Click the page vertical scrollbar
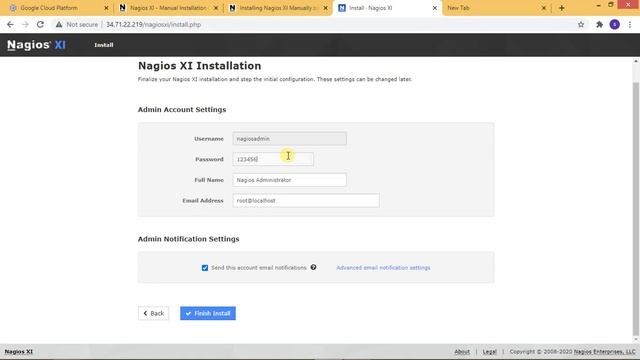The image size is (640, 360). pyautogui.click(x=636, y=208)
